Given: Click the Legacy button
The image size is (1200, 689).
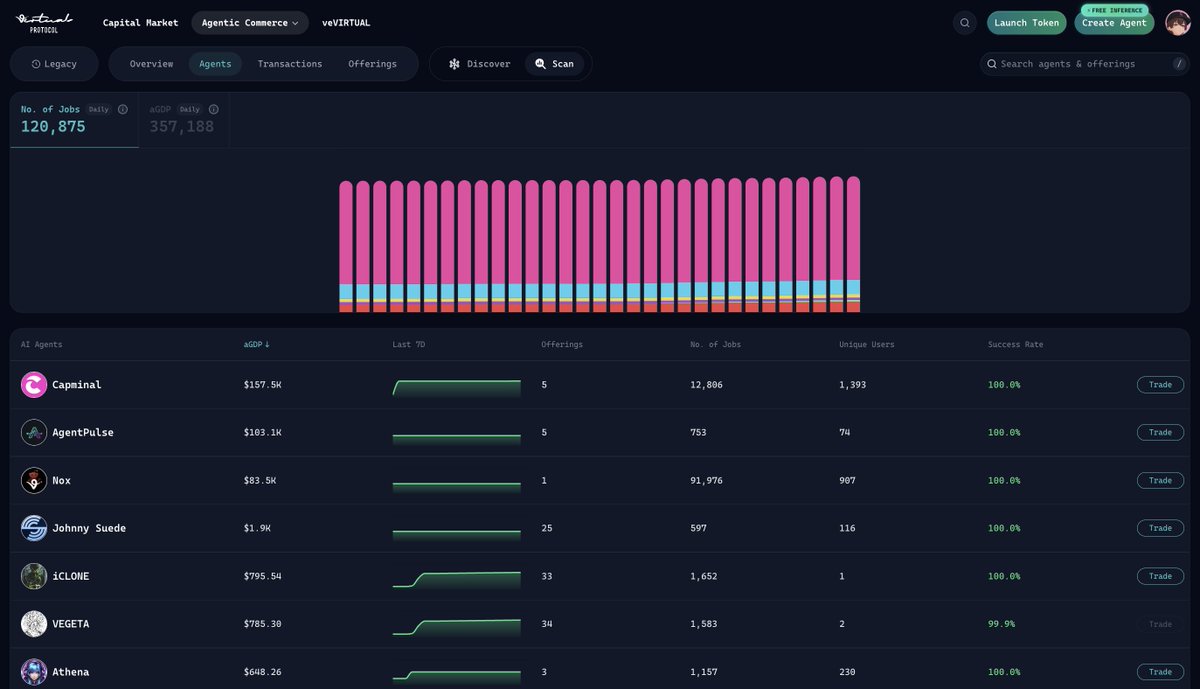Looking at the screenshot, I should pos(54,64).
